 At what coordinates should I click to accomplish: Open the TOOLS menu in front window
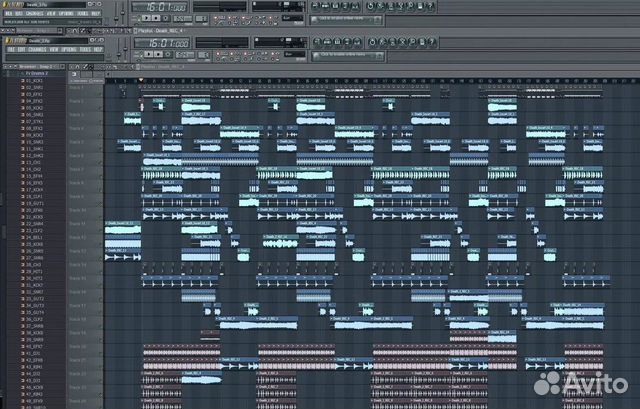[85, 48]
